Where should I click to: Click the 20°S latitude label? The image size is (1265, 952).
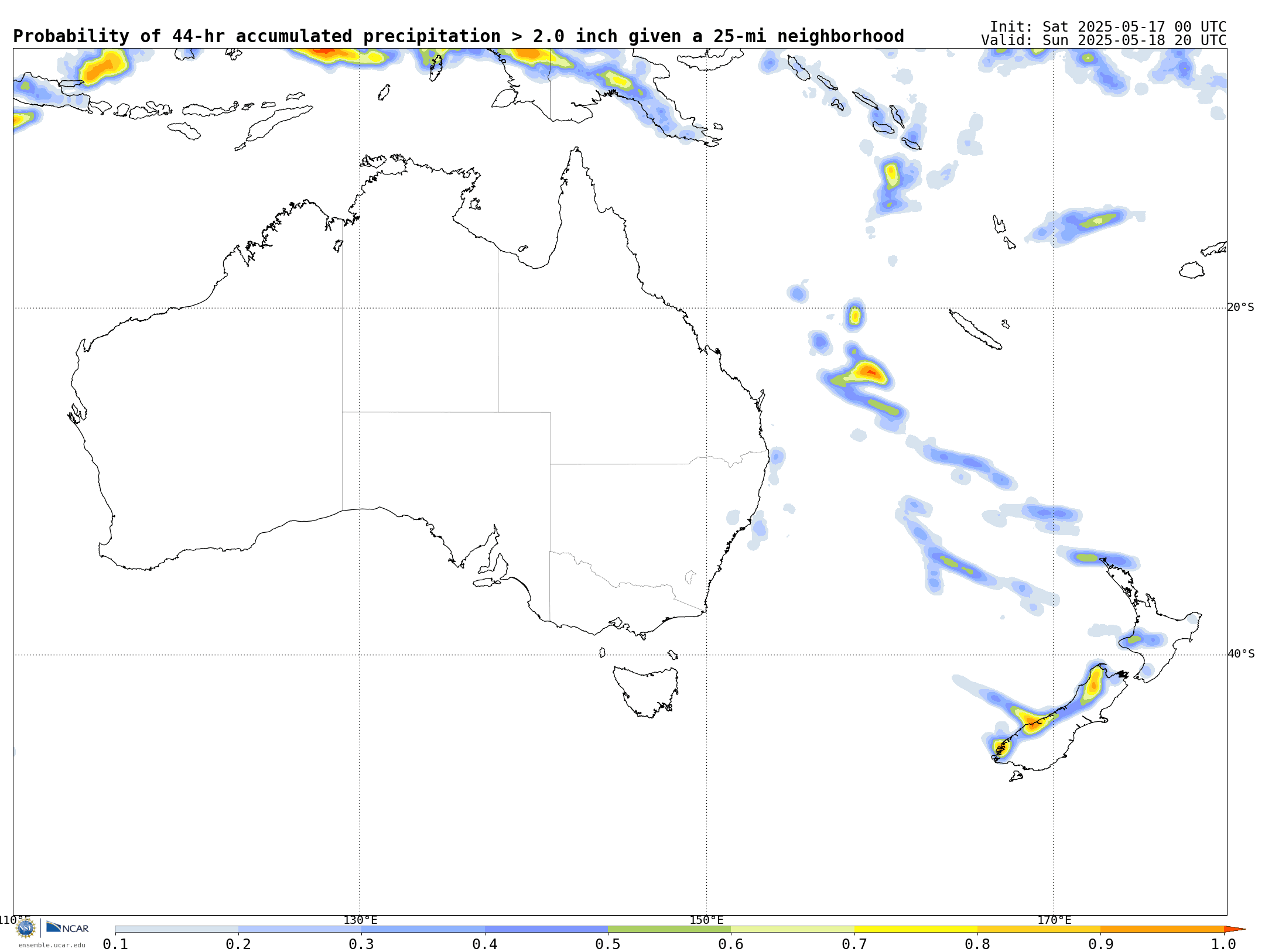point(1240,307)
